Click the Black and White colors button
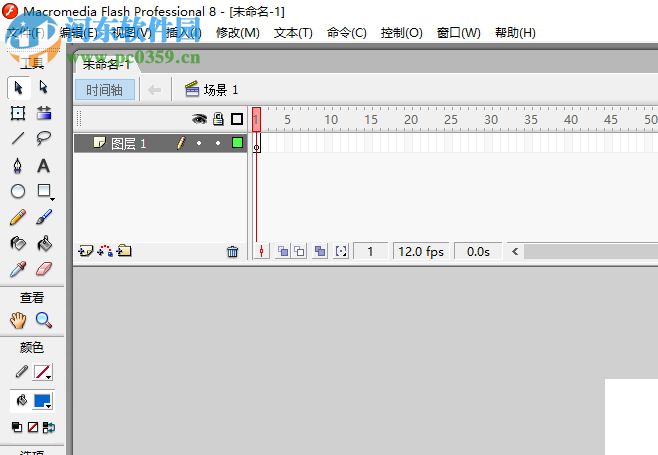 pyautogui.click(x=17, y=427)
